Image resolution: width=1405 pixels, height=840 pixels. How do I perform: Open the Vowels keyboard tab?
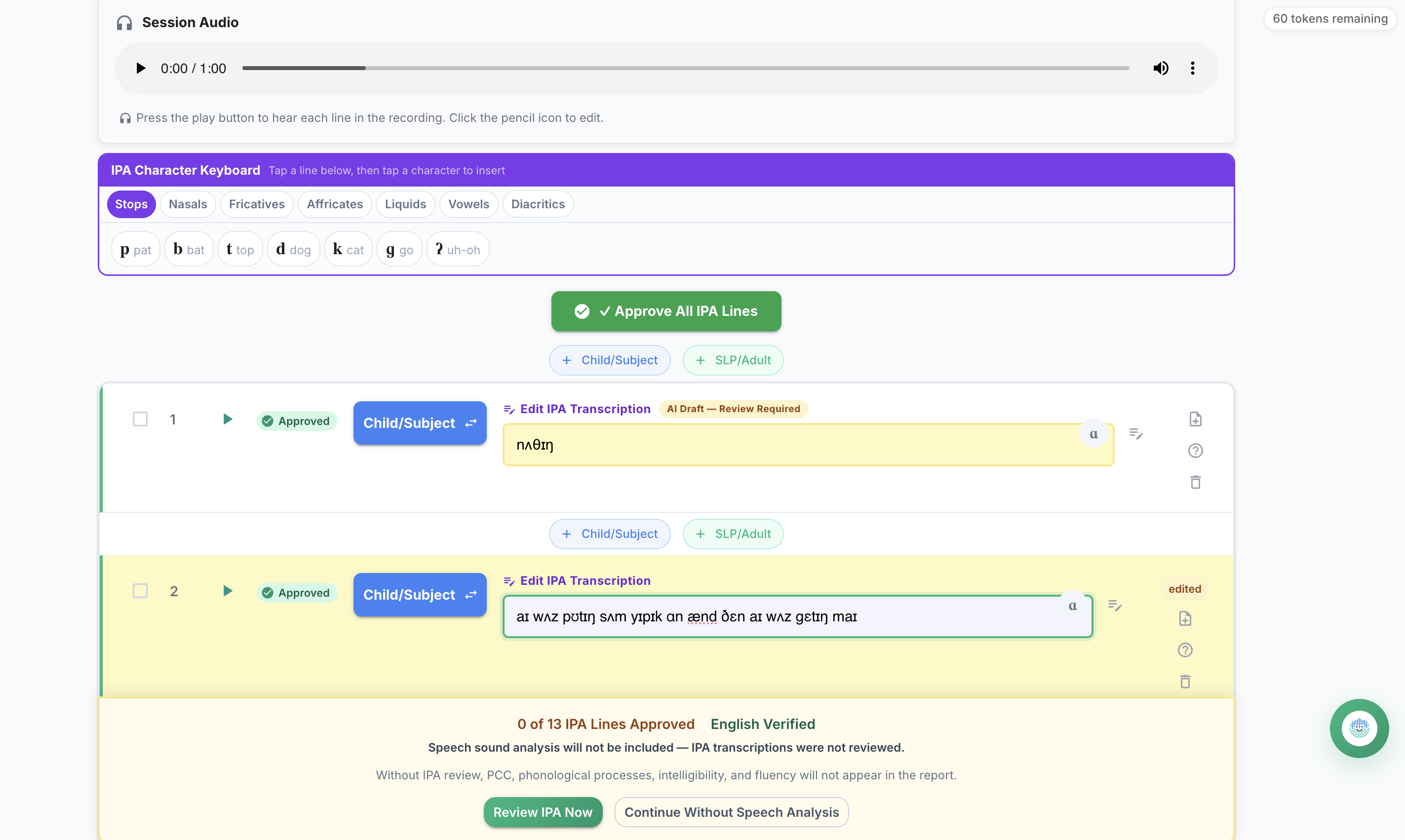tap(468, 204)
